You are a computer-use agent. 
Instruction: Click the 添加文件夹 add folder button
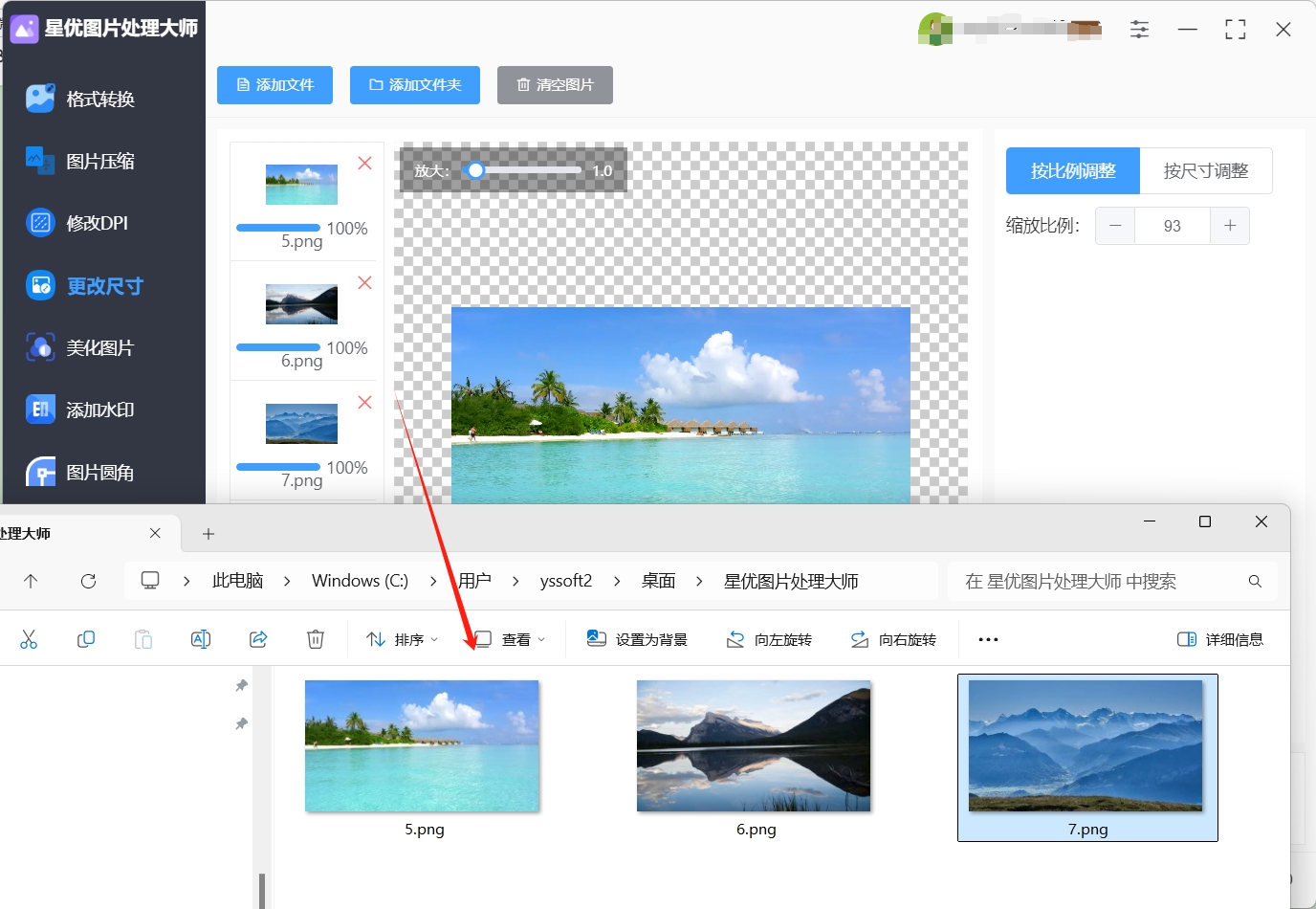tap(415, 85)
